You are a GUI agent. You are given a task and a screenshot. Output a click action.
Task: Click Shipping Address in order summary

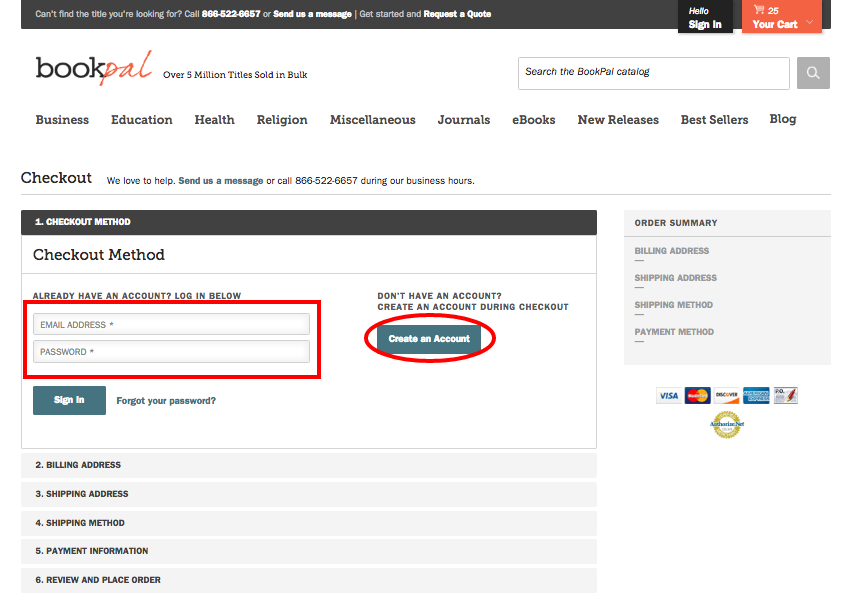675,278
